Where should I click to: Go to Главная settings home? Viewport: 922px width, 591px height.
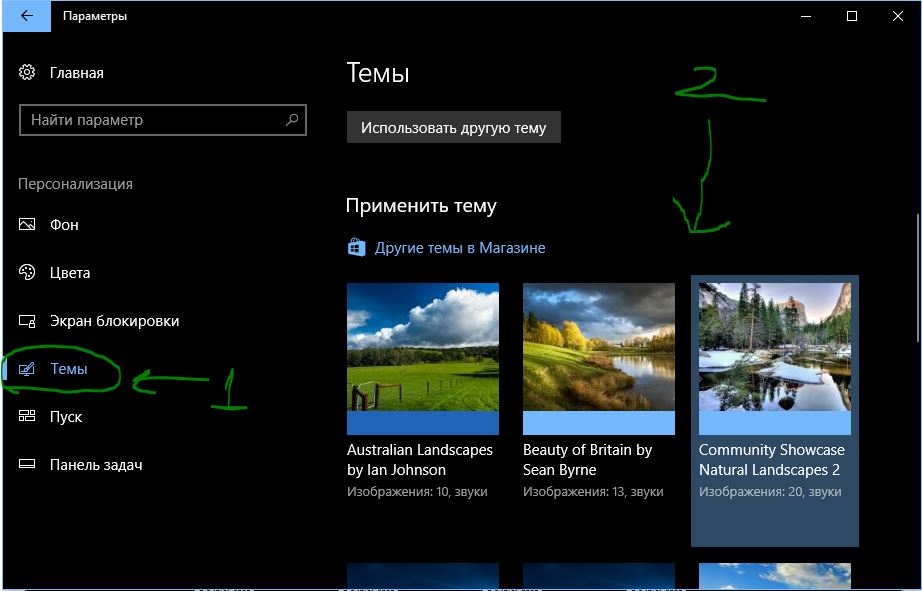click(76, 73)
